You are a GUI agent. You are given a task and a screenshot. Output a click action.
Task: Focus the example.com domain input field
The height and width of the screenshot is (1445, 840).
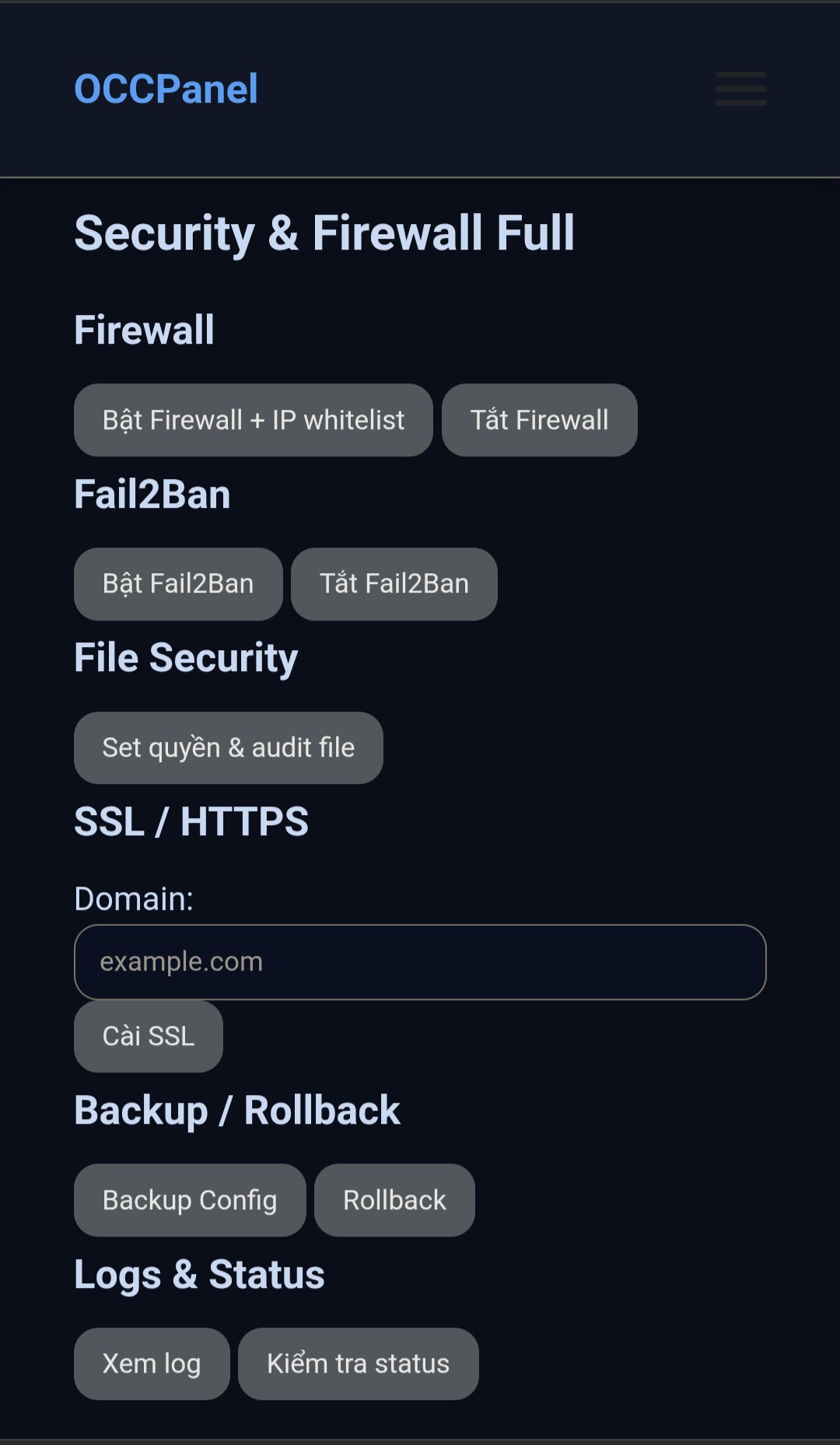coord(420,962)
